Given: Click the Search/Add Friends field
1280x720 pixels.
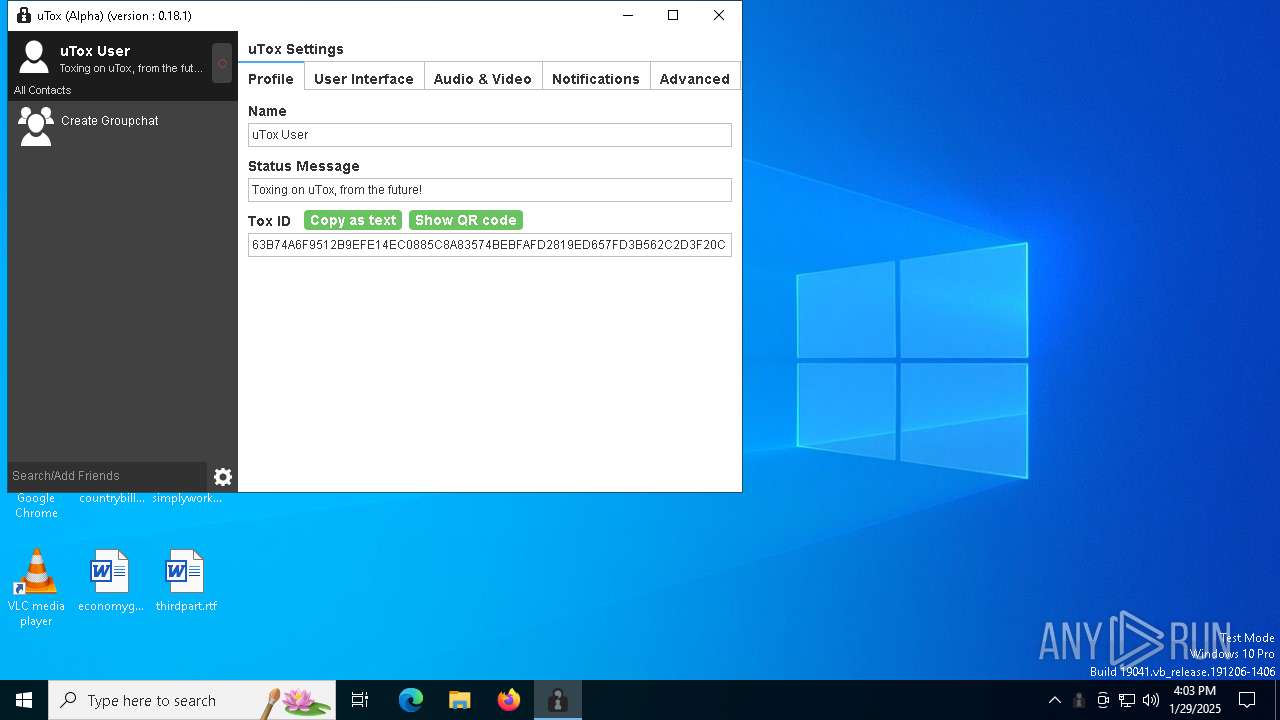Looking at the screenshot, I should [107, 476].
